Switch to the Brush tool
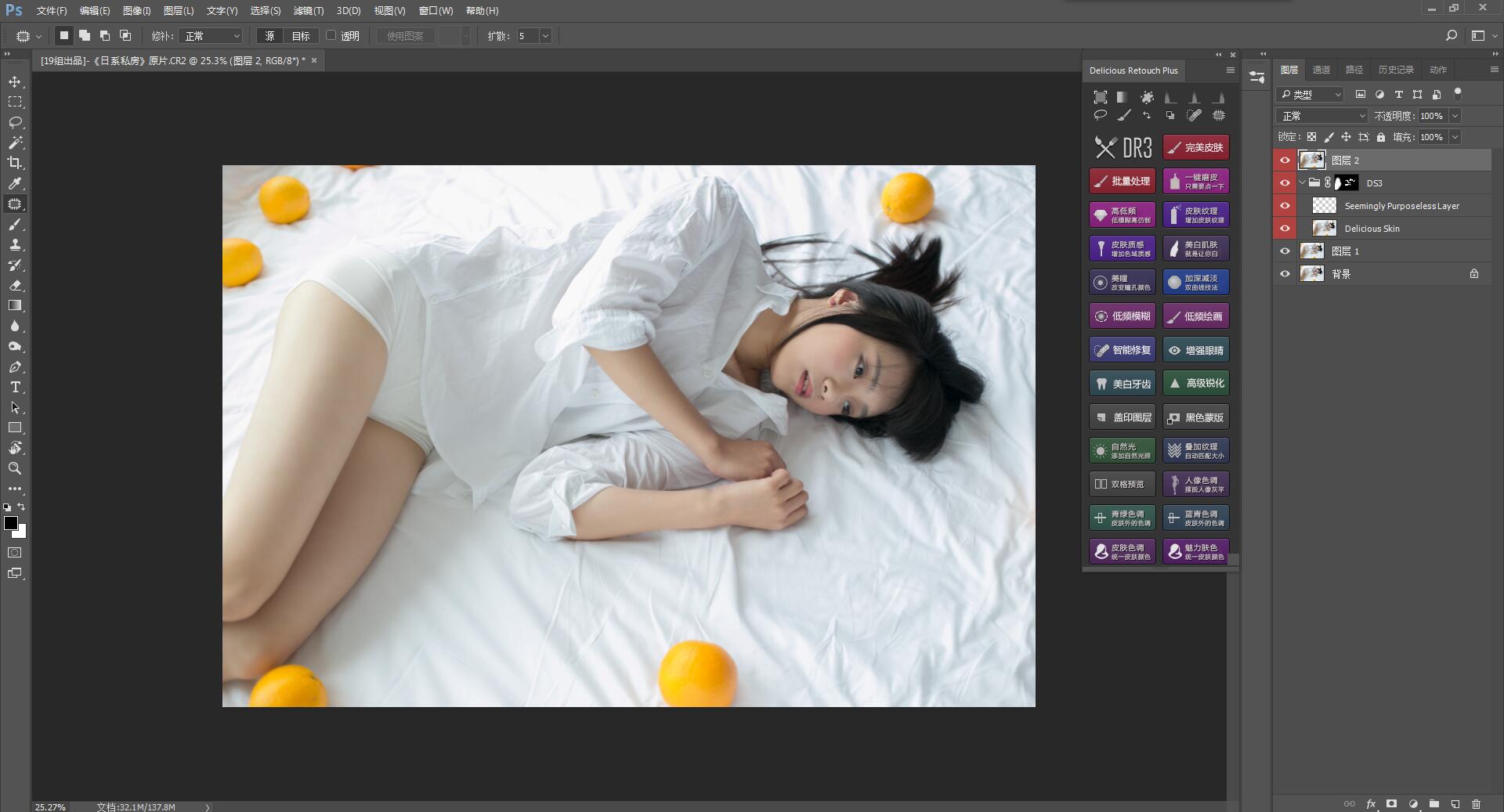1504x812 pixels. point(14,224)
